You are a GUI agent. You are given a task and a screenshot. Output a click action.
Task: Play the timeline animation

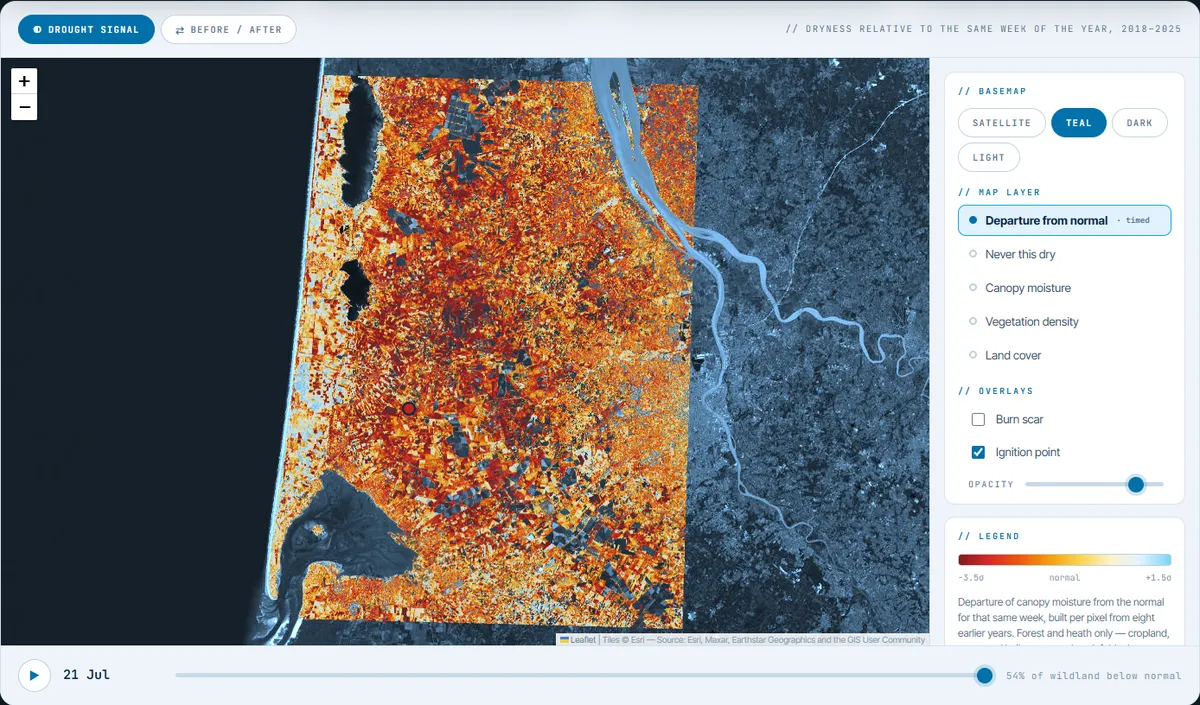pyautogui.click(x=34, y=675)
